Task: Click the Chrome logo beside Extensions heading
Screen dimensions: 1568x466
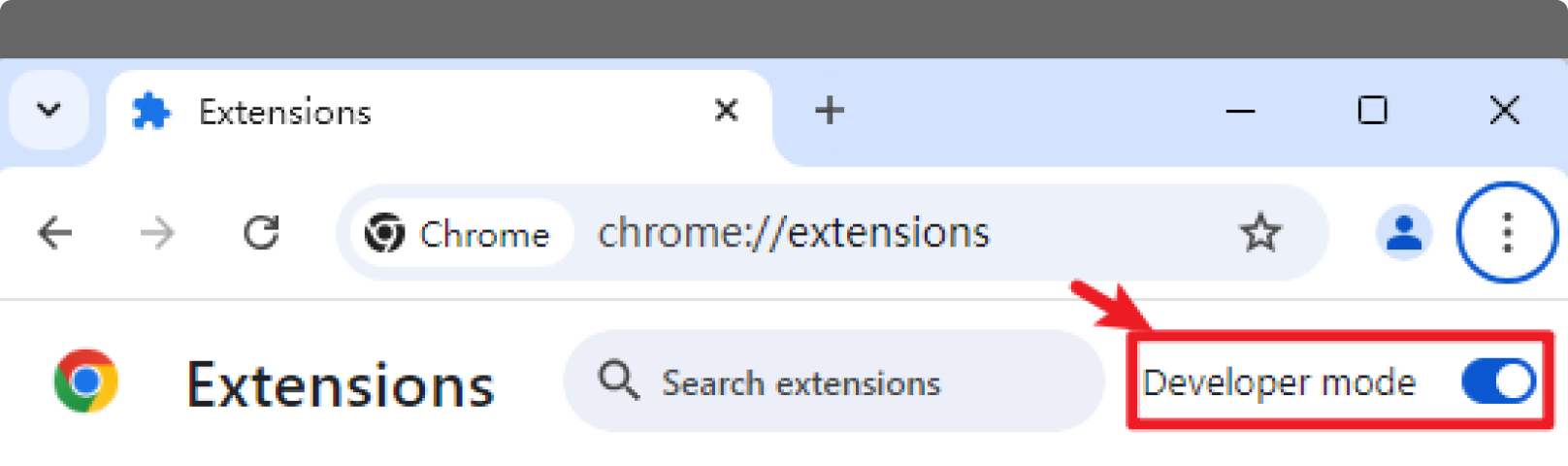Action: [x=86, y=382]
